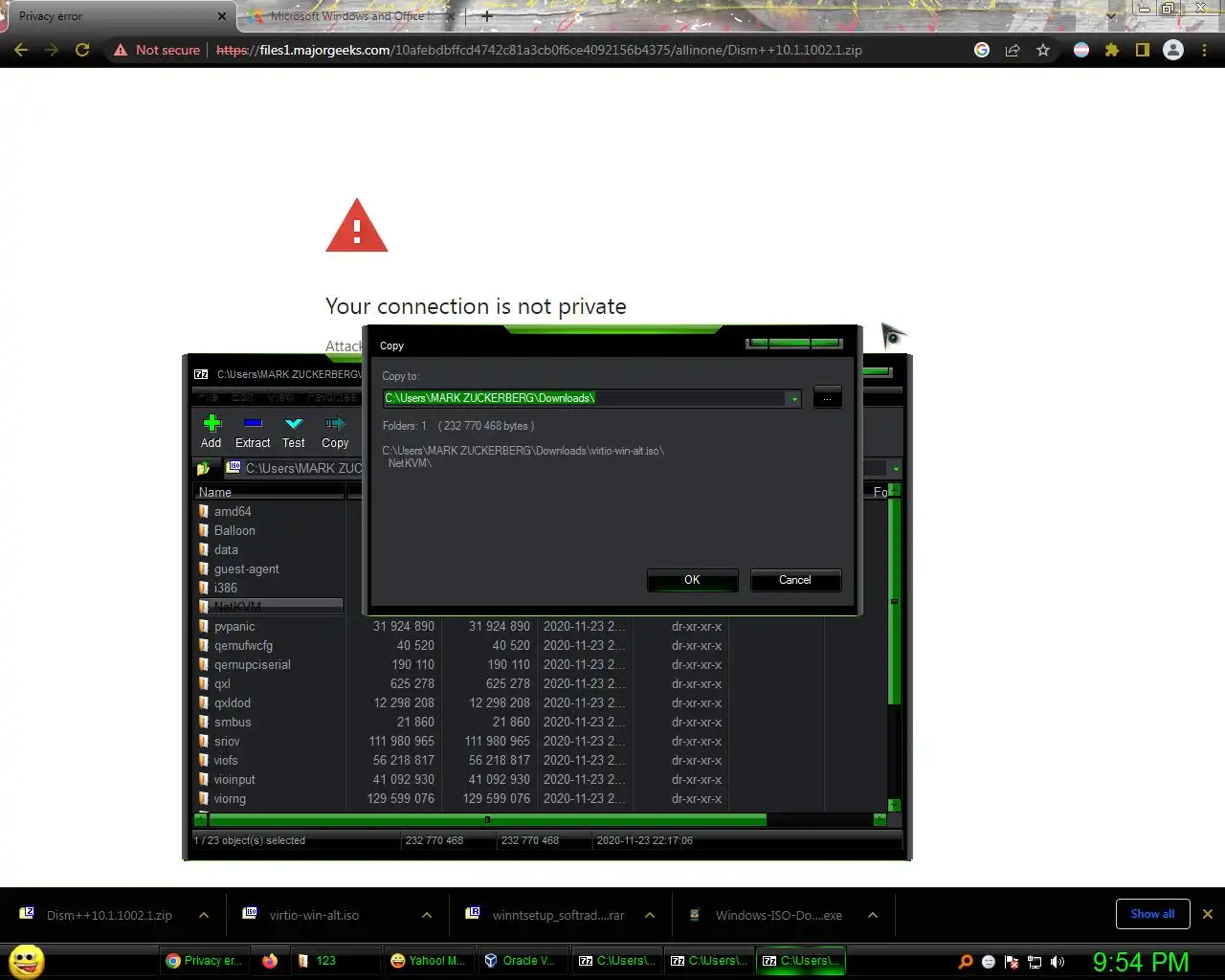Open Chrome's three-dot menu
This screenshot has height=980, width=1225.
point(1204,50)
